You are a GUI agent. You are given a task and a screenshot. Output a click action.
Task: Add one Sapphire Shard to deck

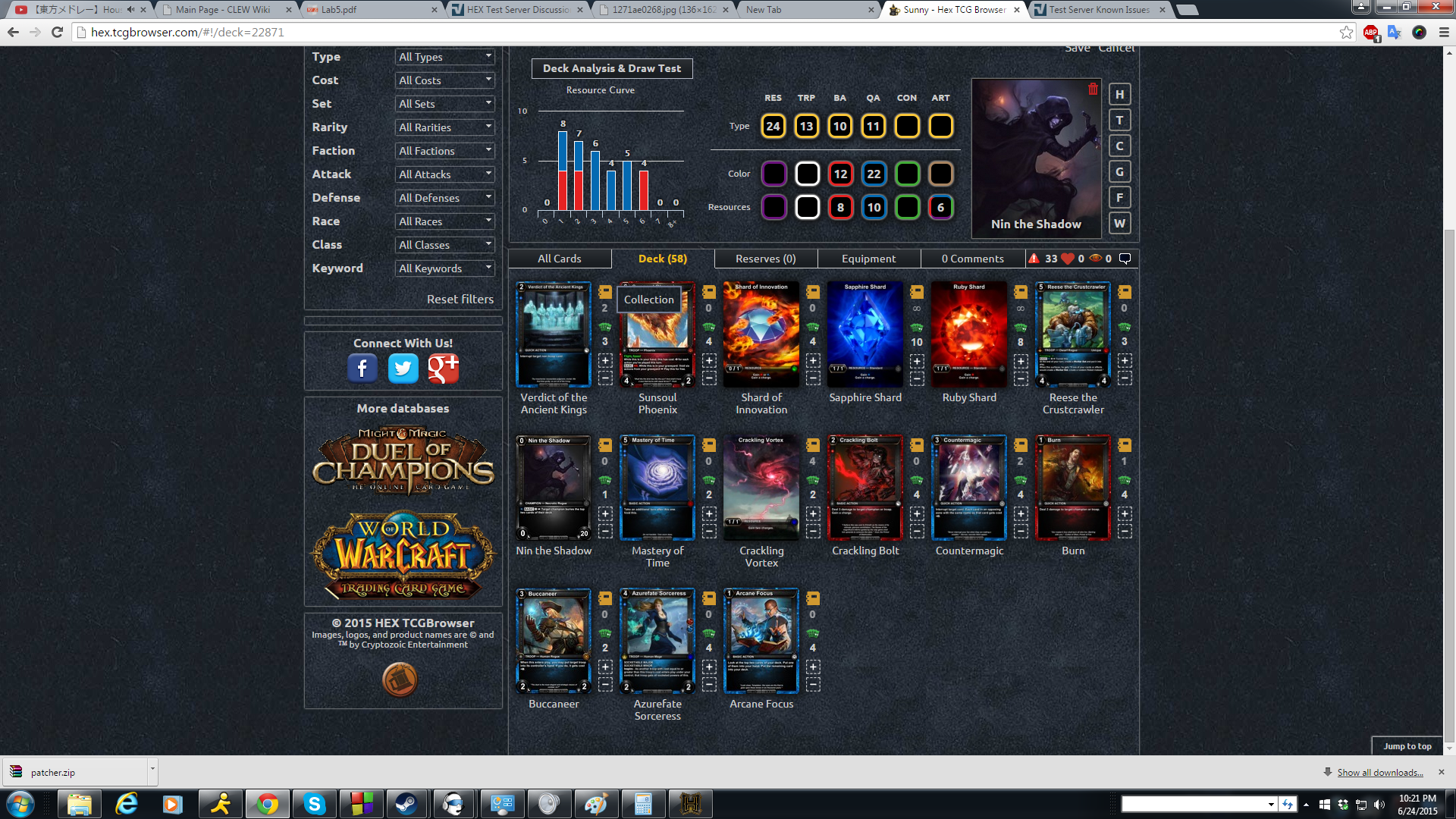point(917,360)
